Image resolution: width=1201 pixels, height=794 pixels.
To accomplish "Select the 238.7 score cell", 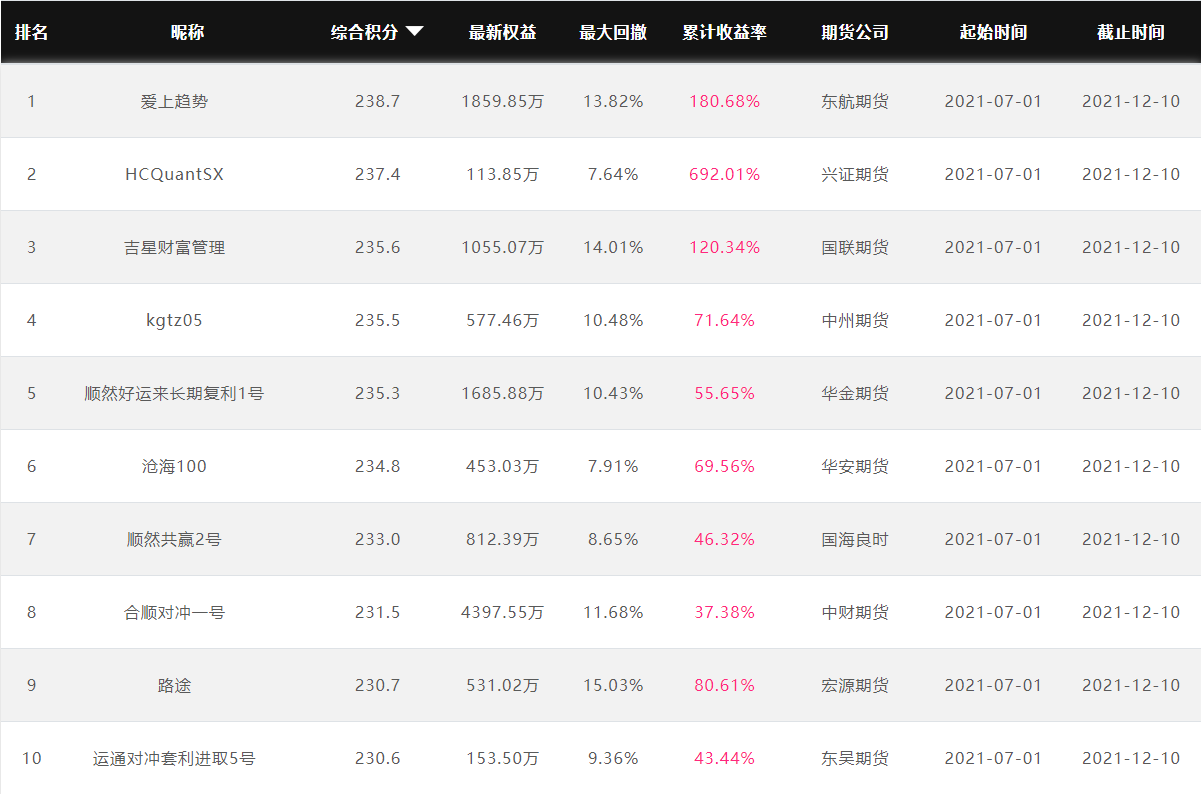I will point(378,101).
